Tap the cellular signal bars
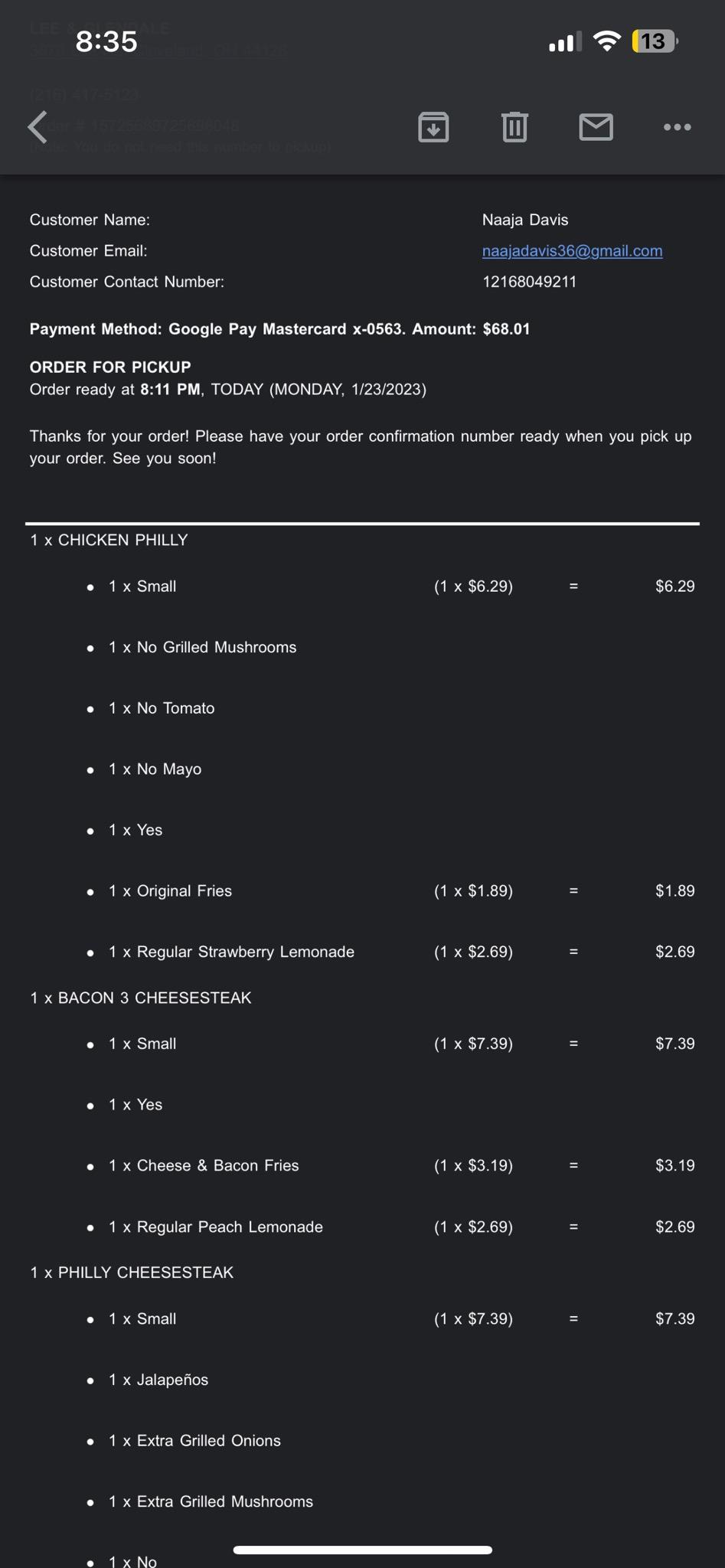 pyautogui.click(x=565, y=41)
